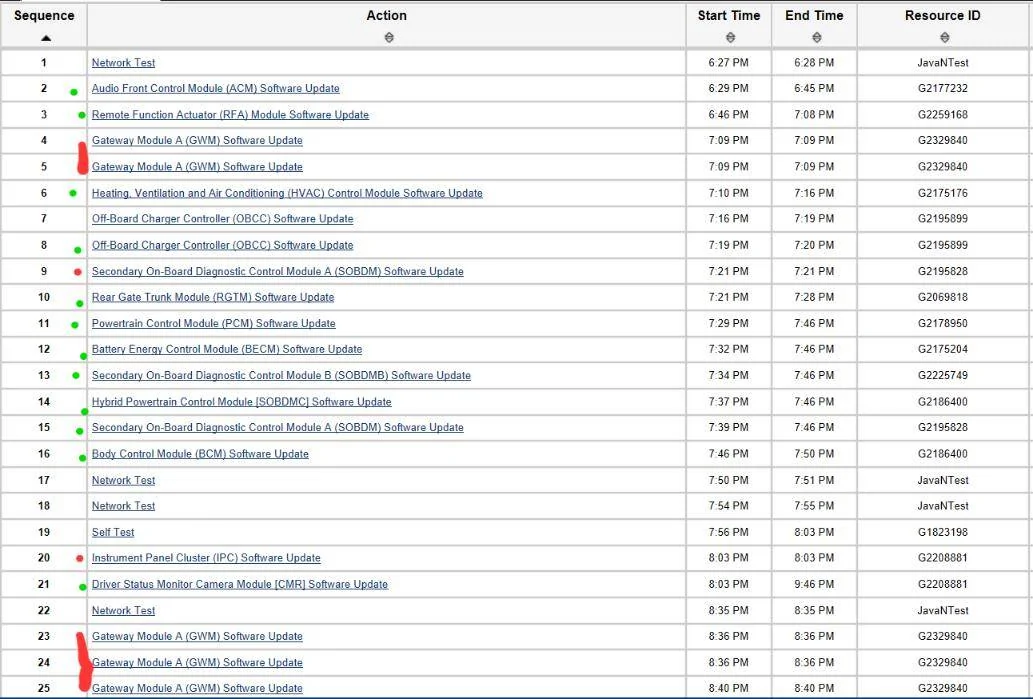Open HVAC Control Module Software Update link
Screen dimensions: 1033x699
287,193
